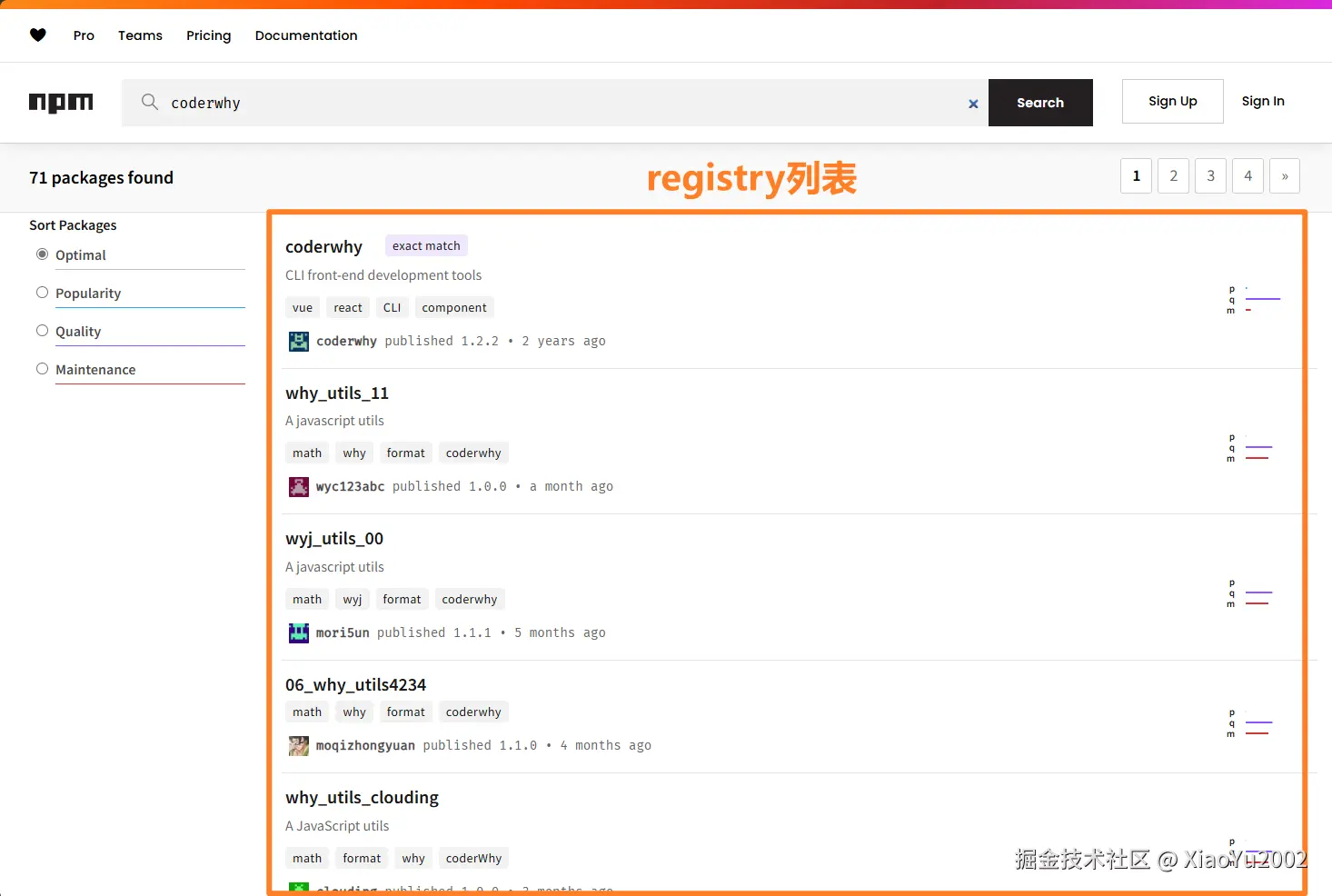Click the react keyword tag
The width and height of the screenshot is (1332, 896).
347,307
